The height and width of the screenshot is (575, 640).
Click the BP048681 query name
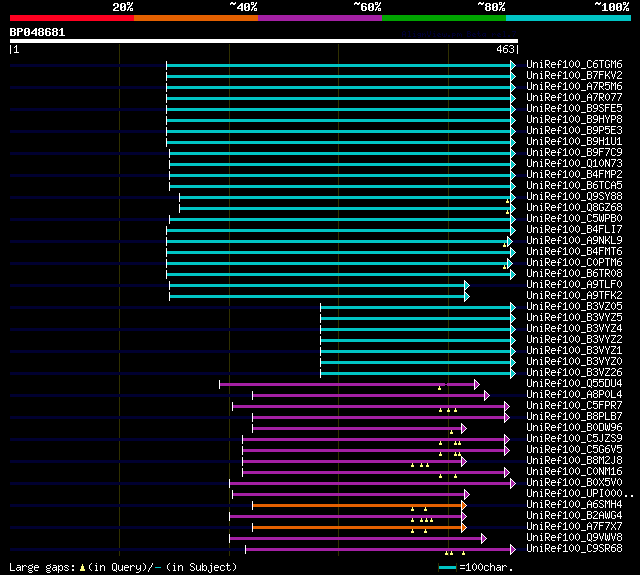tap(37, 32)
